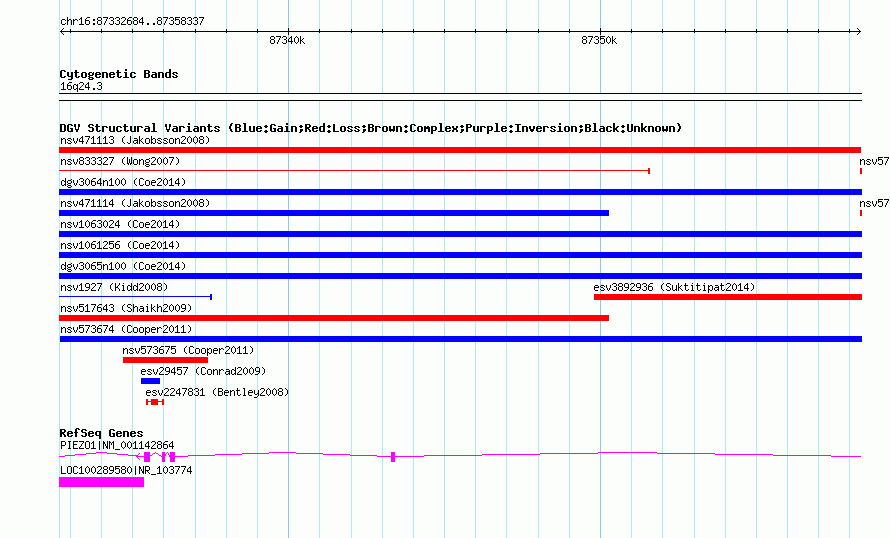Select the thin red nsv833327 variant line
Viewport: 890px width, 538px height.
click(355, 171)
